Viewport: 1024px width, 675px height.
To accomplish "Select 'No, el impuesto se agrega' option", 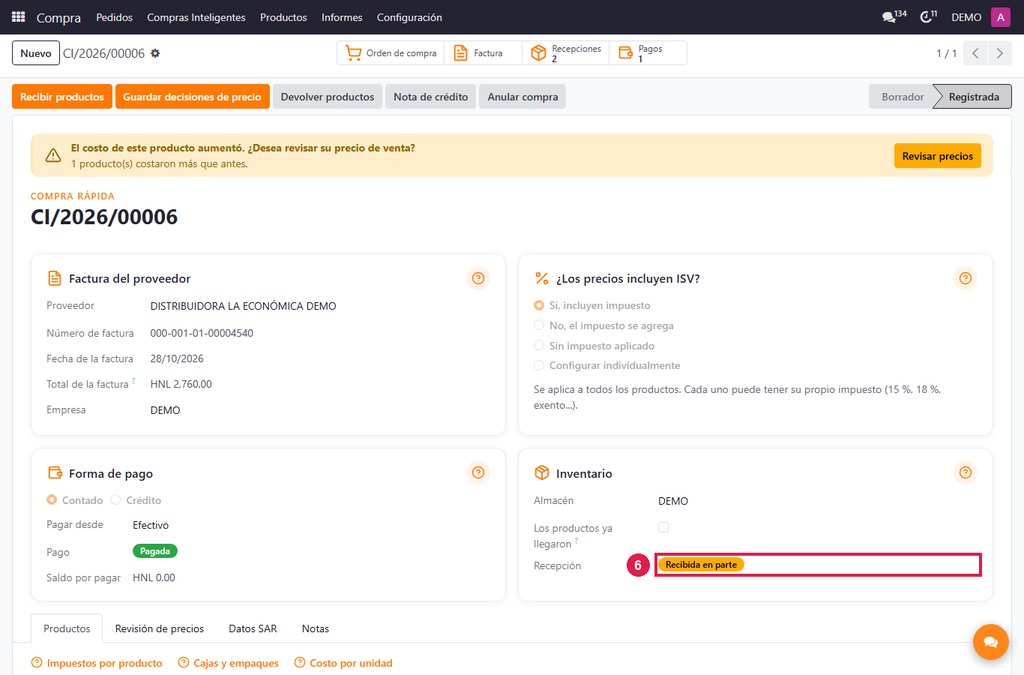I will 539,325.
